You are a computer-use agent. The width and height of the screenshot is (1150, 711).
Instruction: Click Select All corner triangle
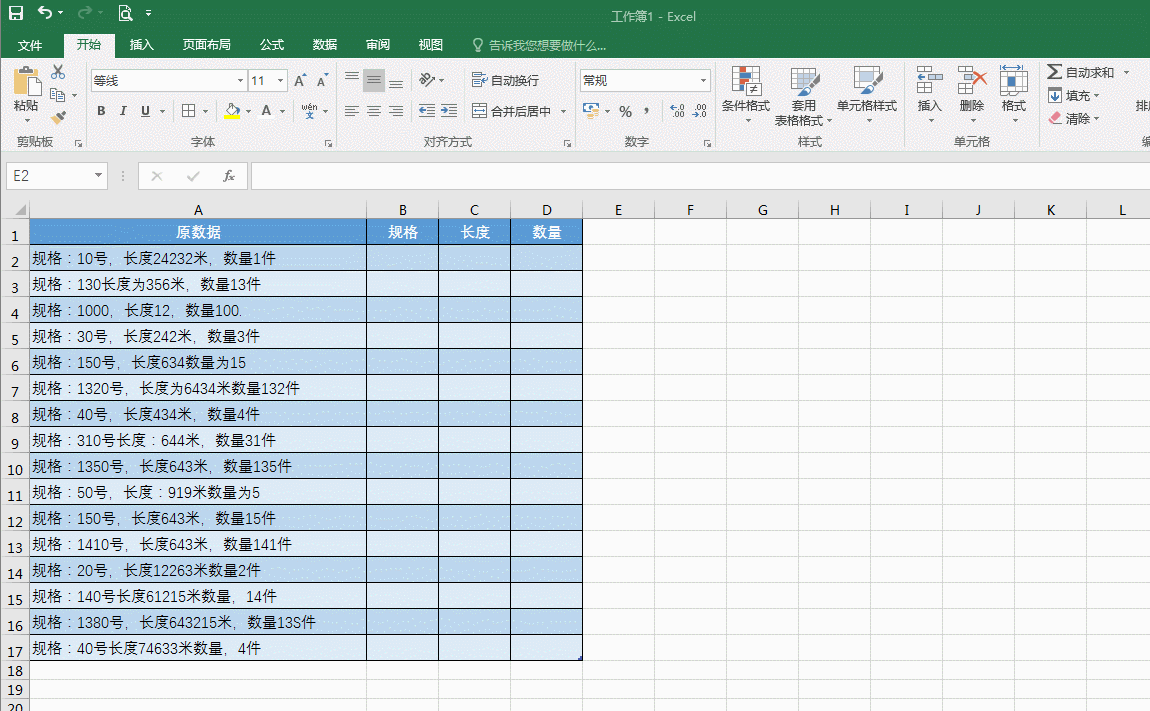(20, 210)
